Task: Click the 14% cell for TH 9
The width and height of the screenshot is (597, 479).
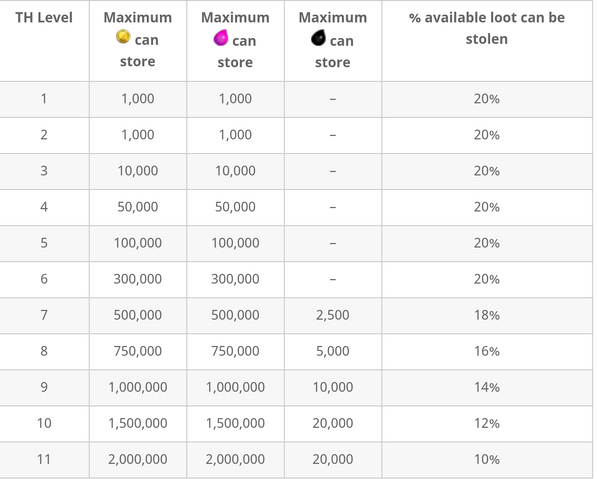Action: point(487,387)
